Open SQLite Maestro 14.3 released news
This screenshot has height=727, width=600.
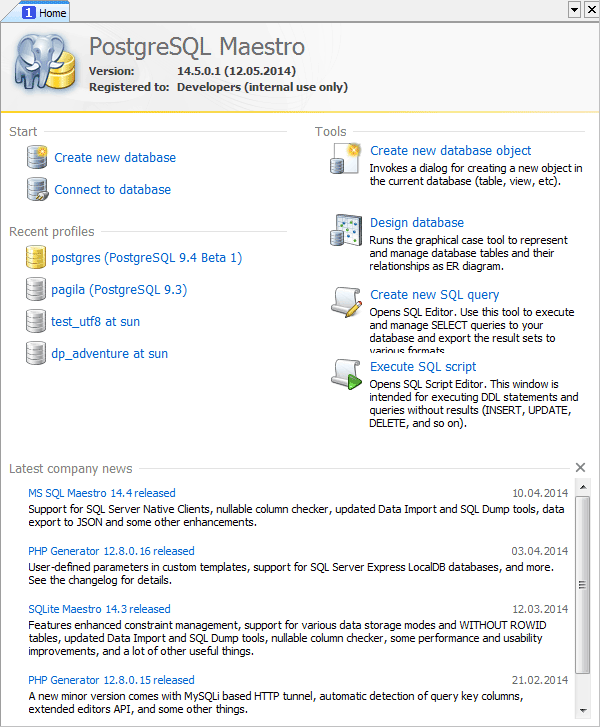99,609
